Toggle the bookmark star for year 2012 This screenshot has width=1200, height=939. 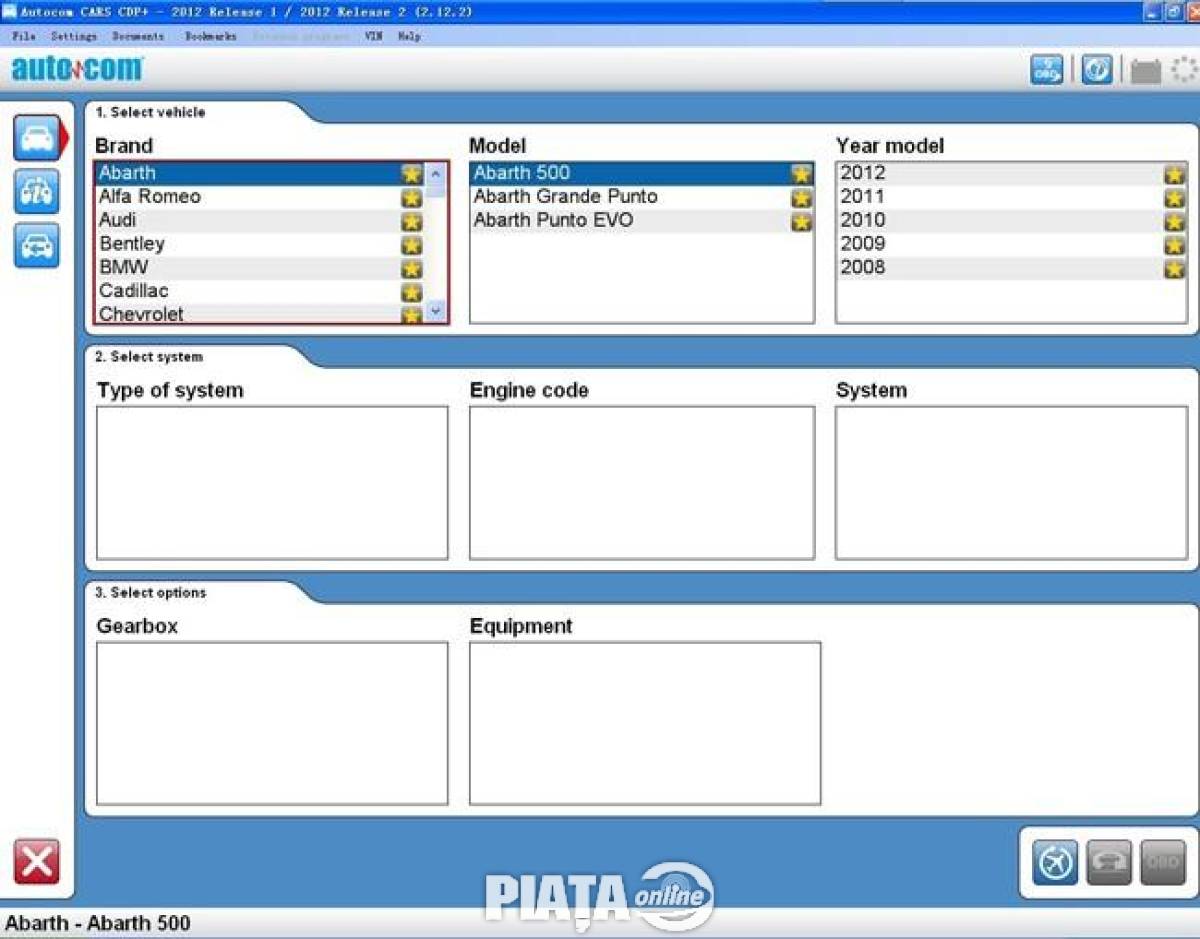point(1175,174)
